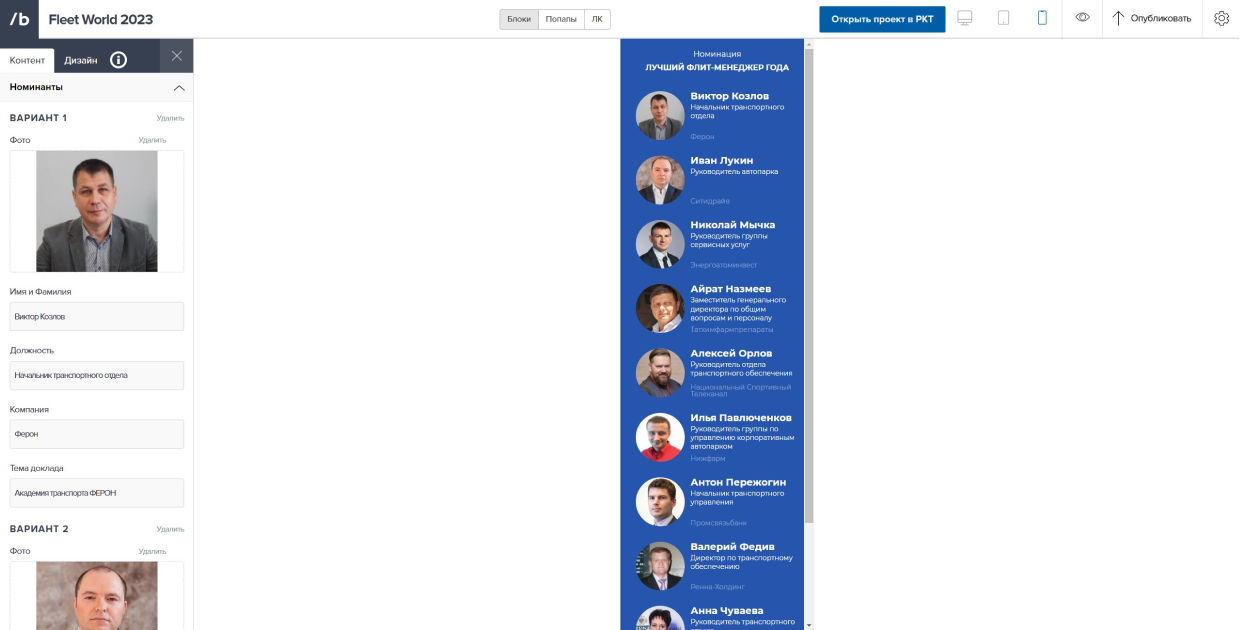Viewport: 1240px width, 630px height.
Task: Click Илья Павлюченков avatar in preview
Action: (660, 437)
